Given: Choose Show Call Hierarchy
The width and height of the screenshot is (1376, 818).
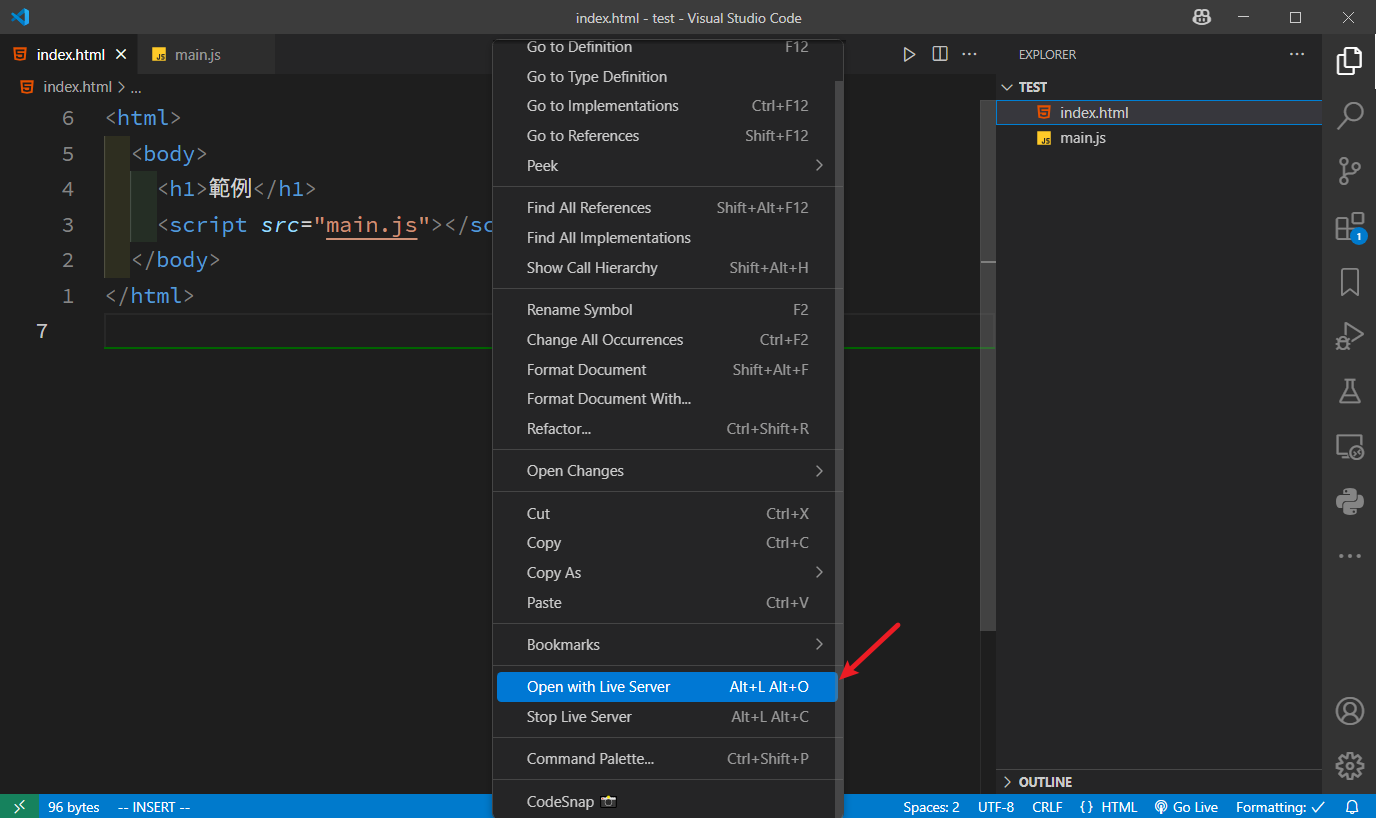Looking at the screenshot, I should tap(665, 268).
